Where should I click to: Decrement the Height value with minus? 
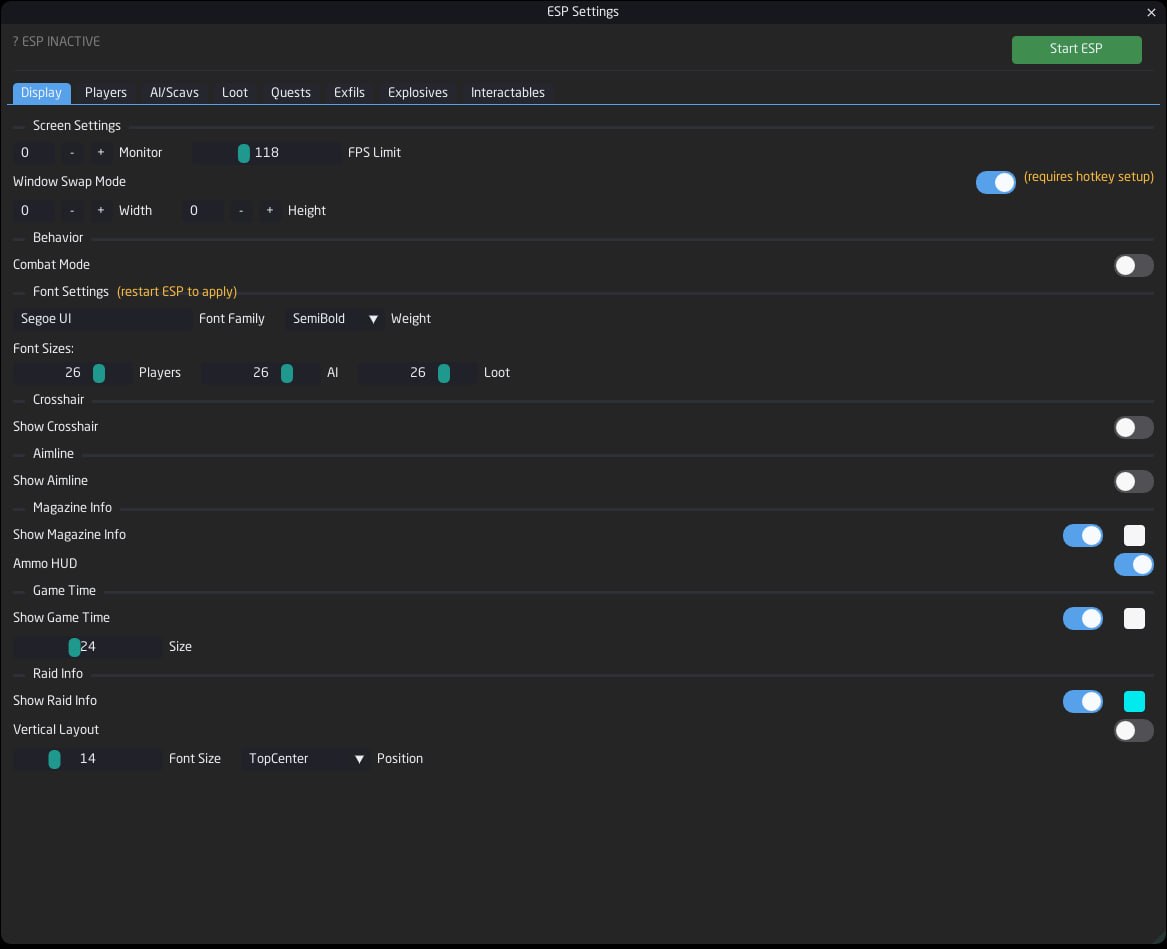[x=240, y=211]
